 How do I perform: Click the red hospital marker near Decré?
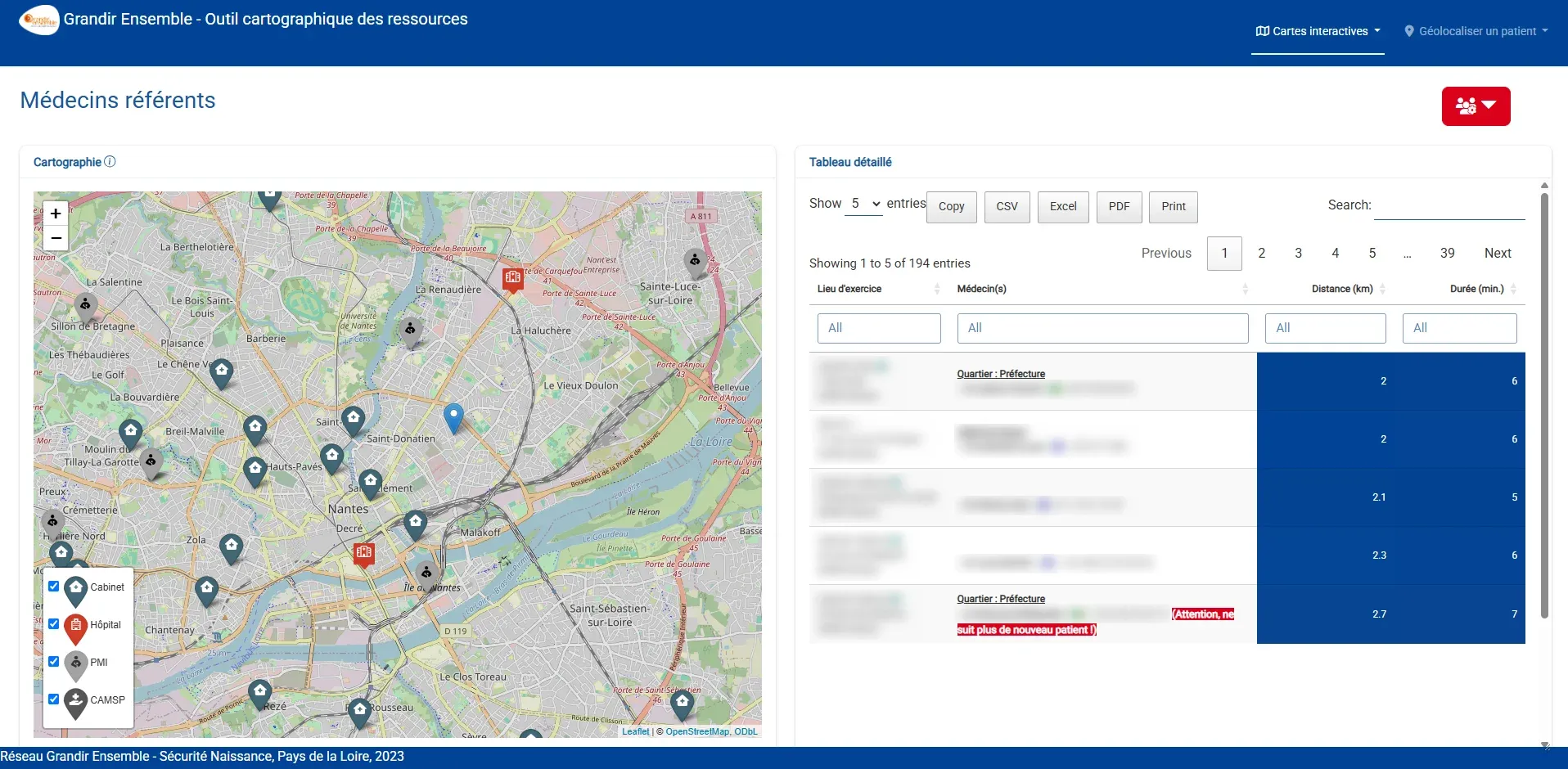(x=364, y=554)
